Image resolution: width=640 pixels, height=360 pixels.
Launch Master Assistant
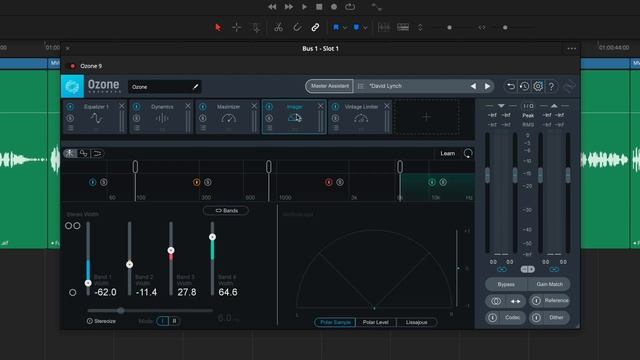329,86
